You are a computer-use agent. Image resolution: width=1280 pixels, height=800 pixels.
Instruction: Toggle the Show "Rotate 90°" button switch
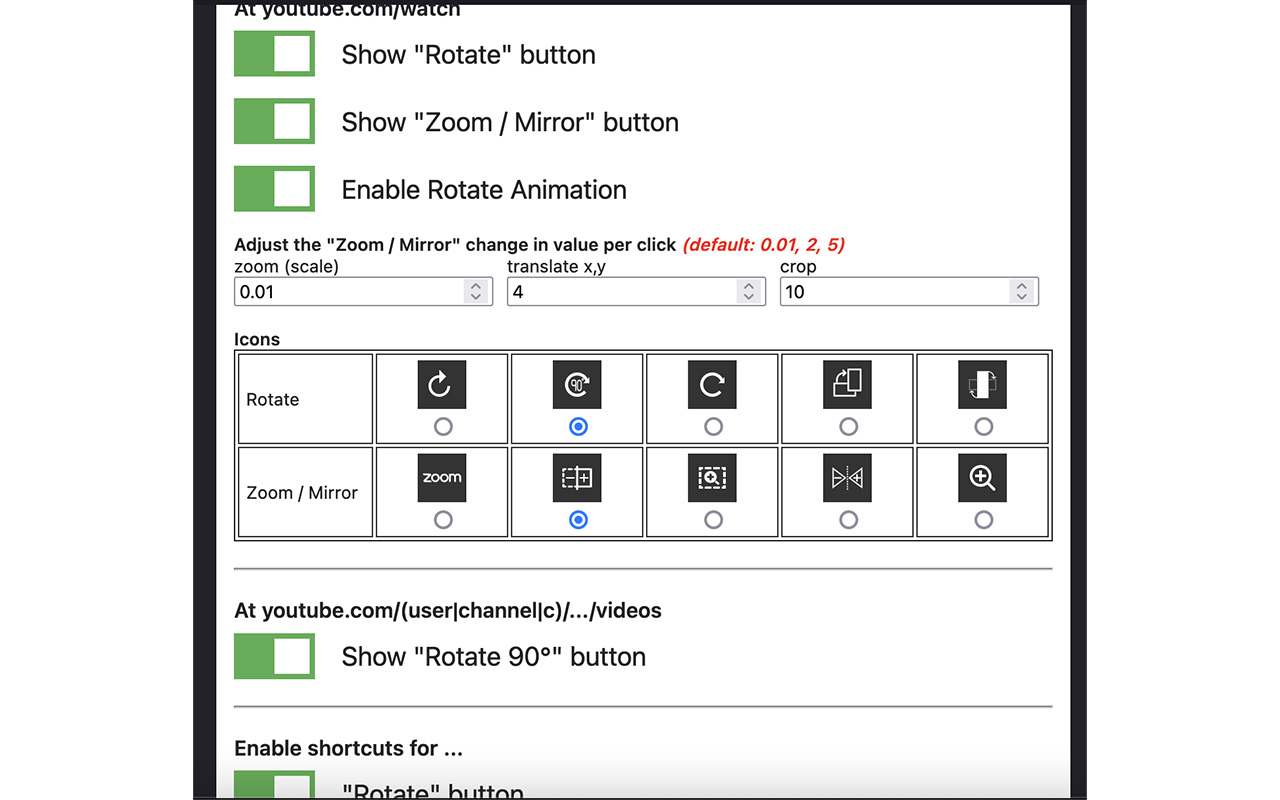pos(274,656)
